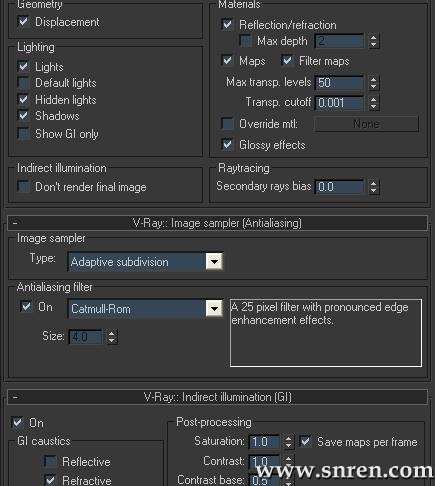Click the Override mtl None button
The image size is (435, 486).
pyautogui.click(x=366, y=124)
